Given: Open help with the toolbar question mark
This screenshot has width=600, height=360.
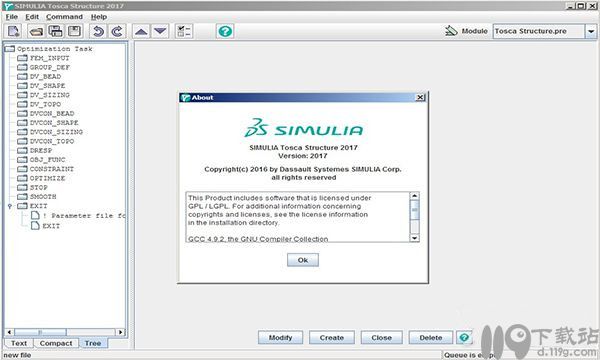Looking at the screenshot, I should [x=225, y=31].
